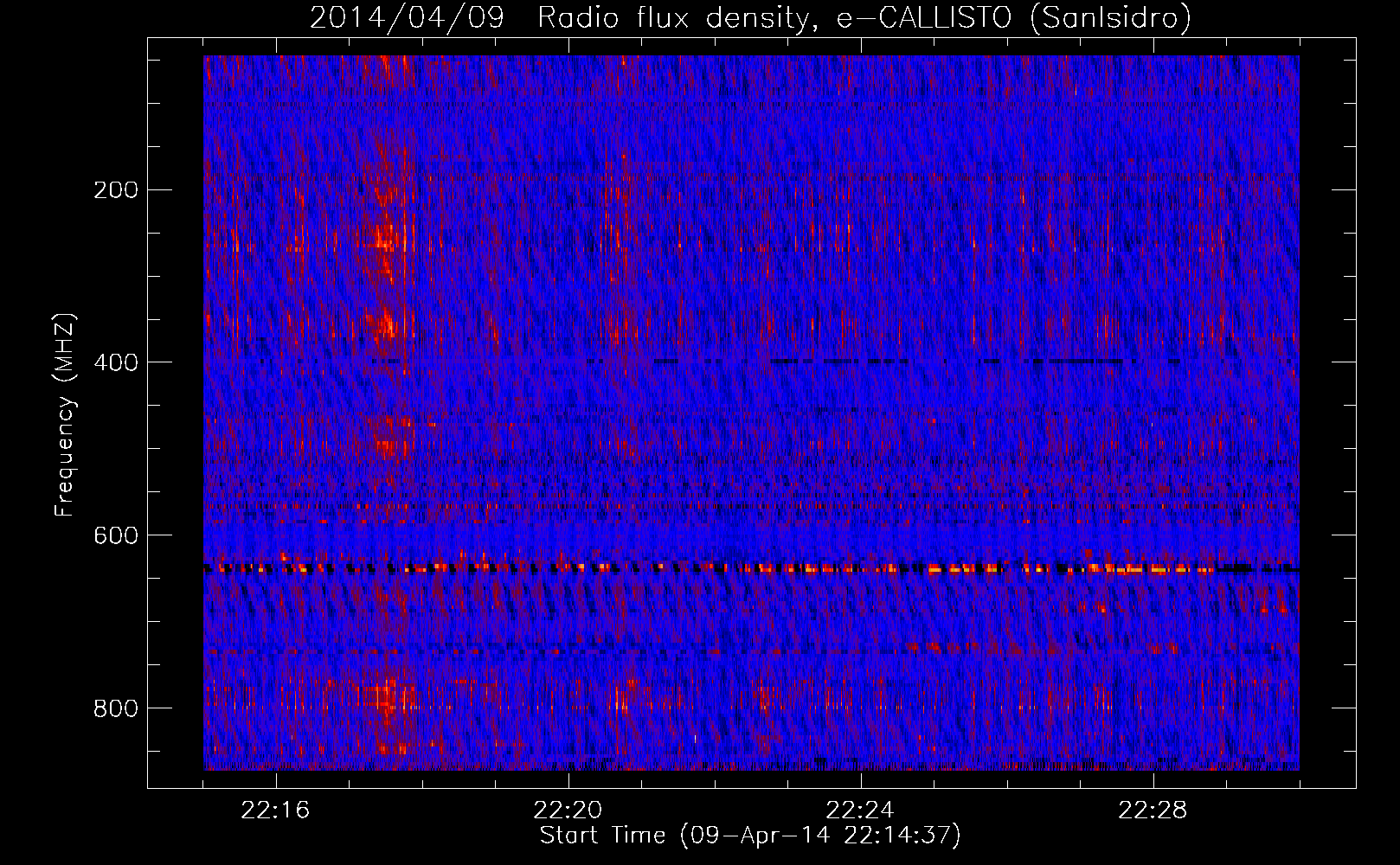The image size is (1400, 865).
Task: Click the 400 frequency tick label
Action: [x=116, y=362]
